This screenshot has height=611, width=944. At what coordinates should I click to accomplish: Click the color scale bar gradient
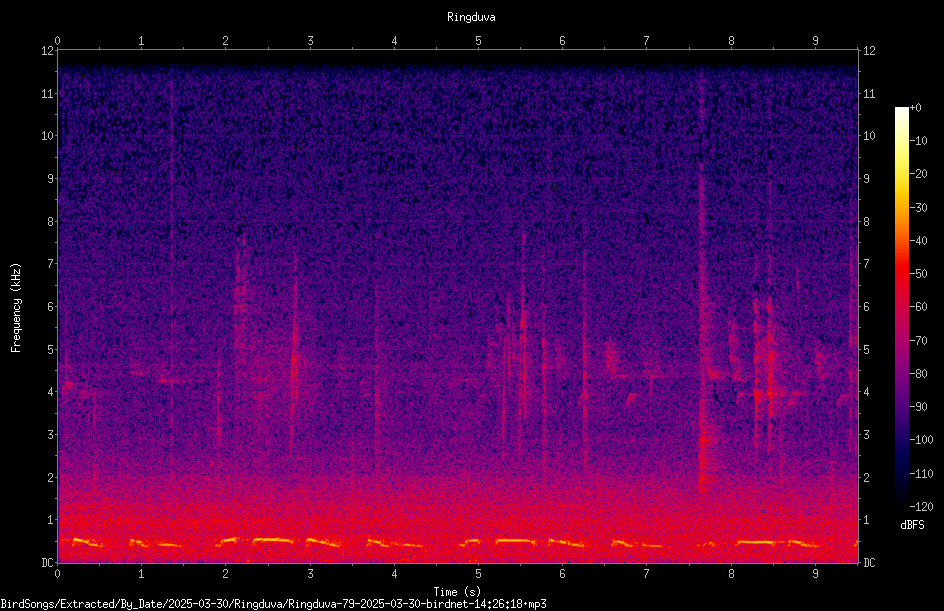tap(901, 306)
